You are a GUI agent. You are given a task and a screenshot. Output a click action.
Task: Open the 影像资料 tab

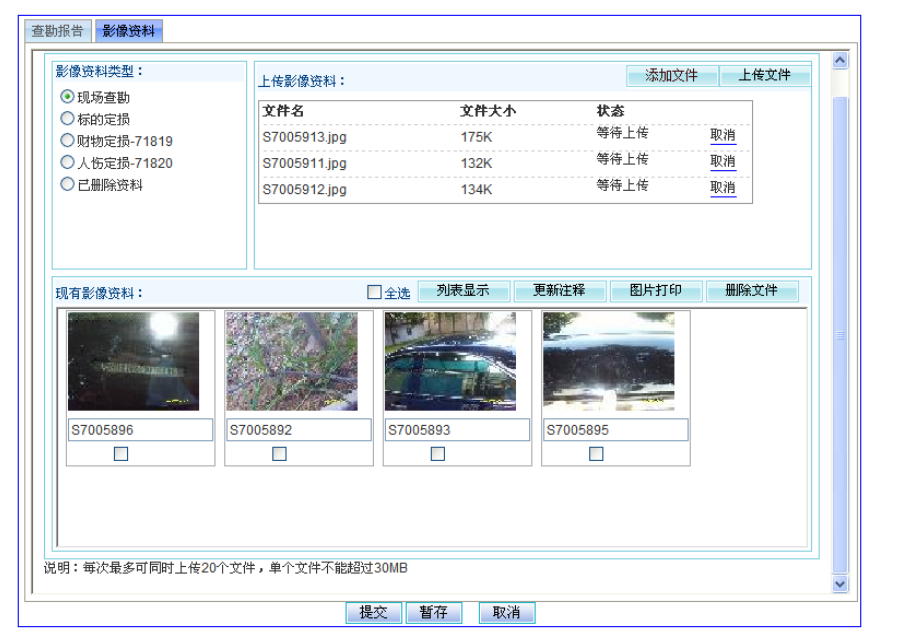[128, 31]
